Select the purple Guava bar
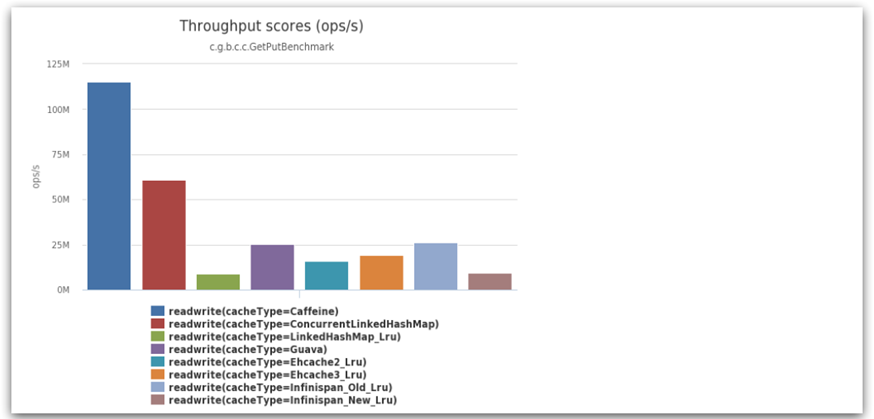 [x=272, y=267]
